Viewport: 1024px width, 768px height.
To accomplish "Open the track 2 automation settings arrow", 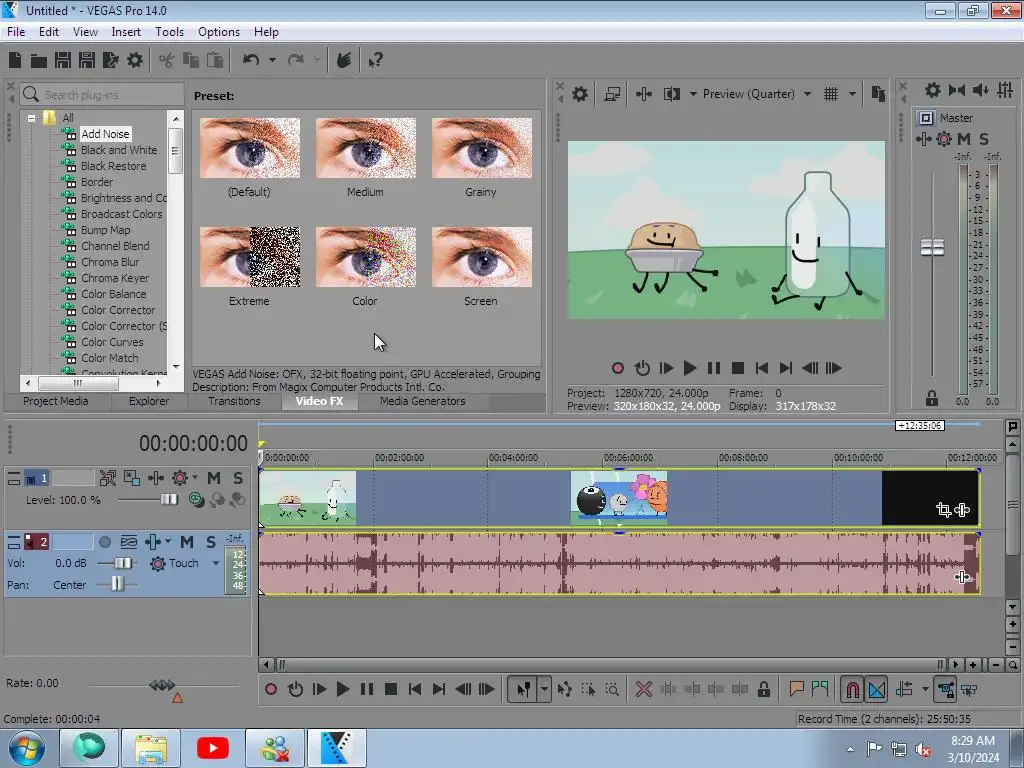I will pos(168,541).
